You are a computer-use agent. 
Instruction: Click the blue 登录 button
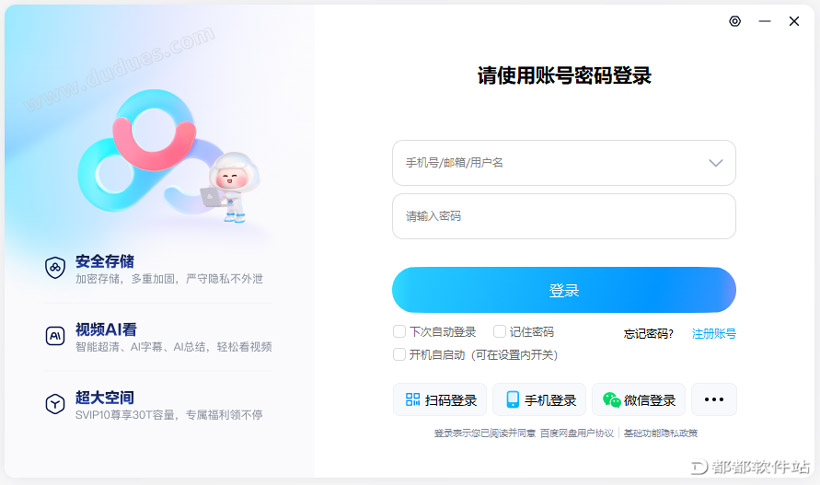tap(564, 290)
